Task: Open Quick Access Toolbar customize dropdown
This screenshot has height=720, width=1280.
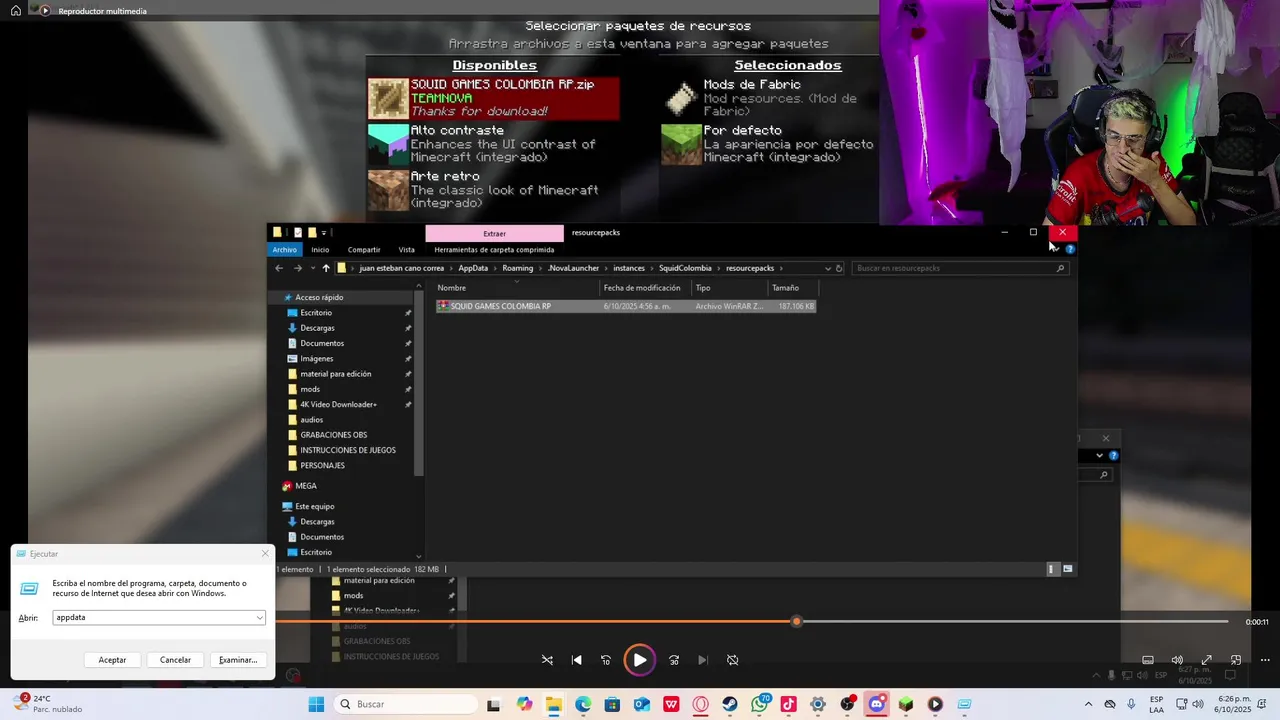Action: click(324, 233)
